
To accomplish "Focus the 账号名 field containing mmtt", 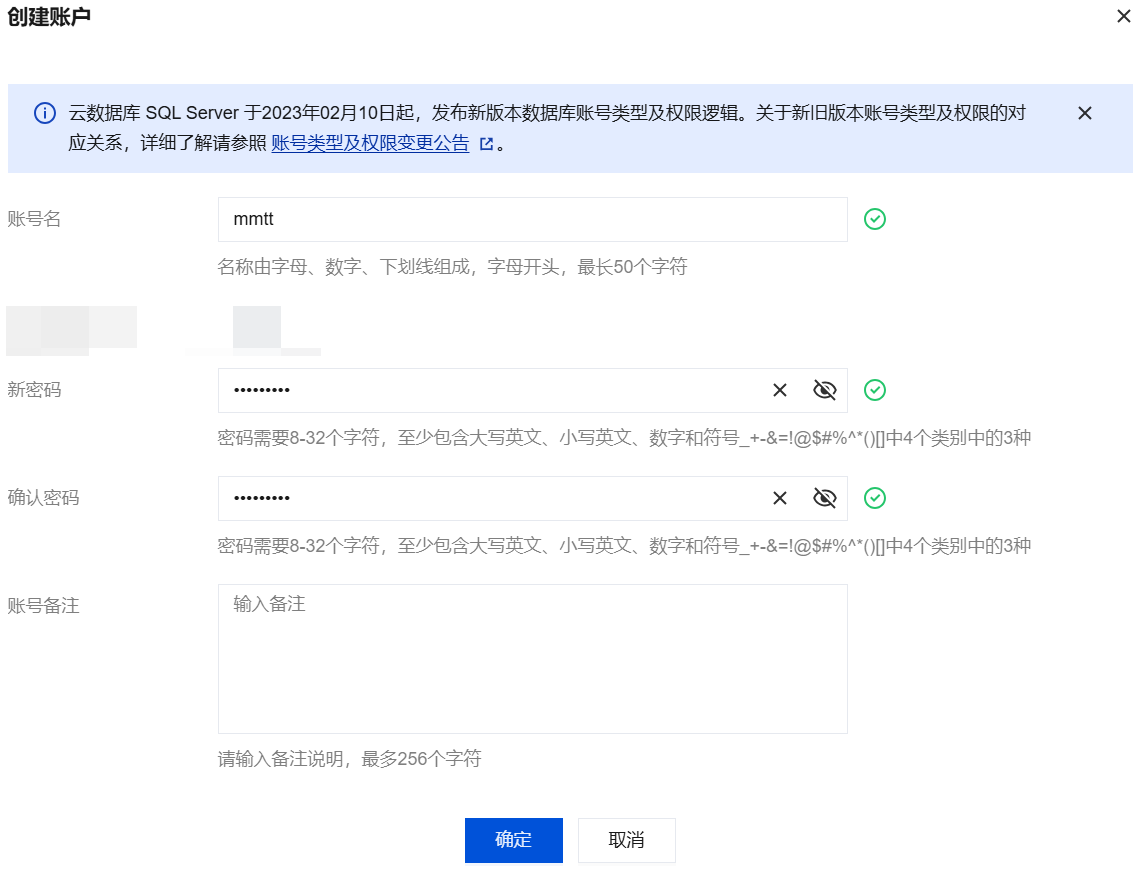I will coord(532,219).
